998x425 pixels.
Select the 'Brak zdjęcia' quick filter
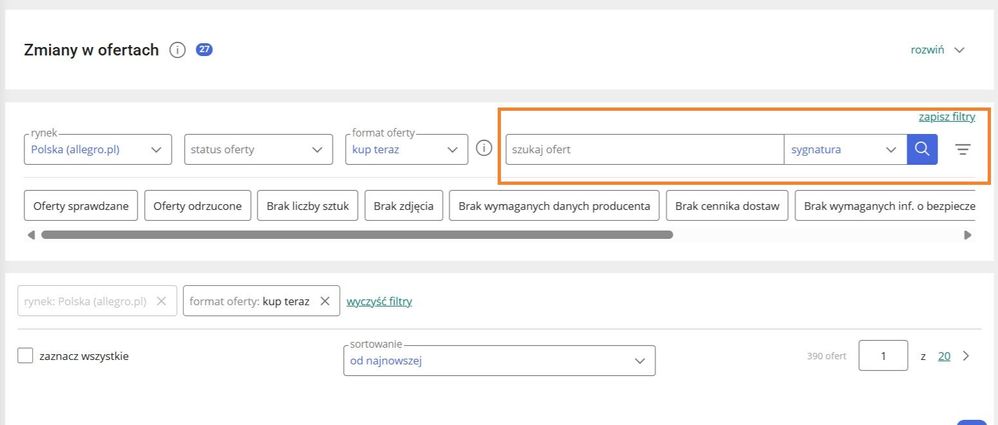tap(403, 206)
